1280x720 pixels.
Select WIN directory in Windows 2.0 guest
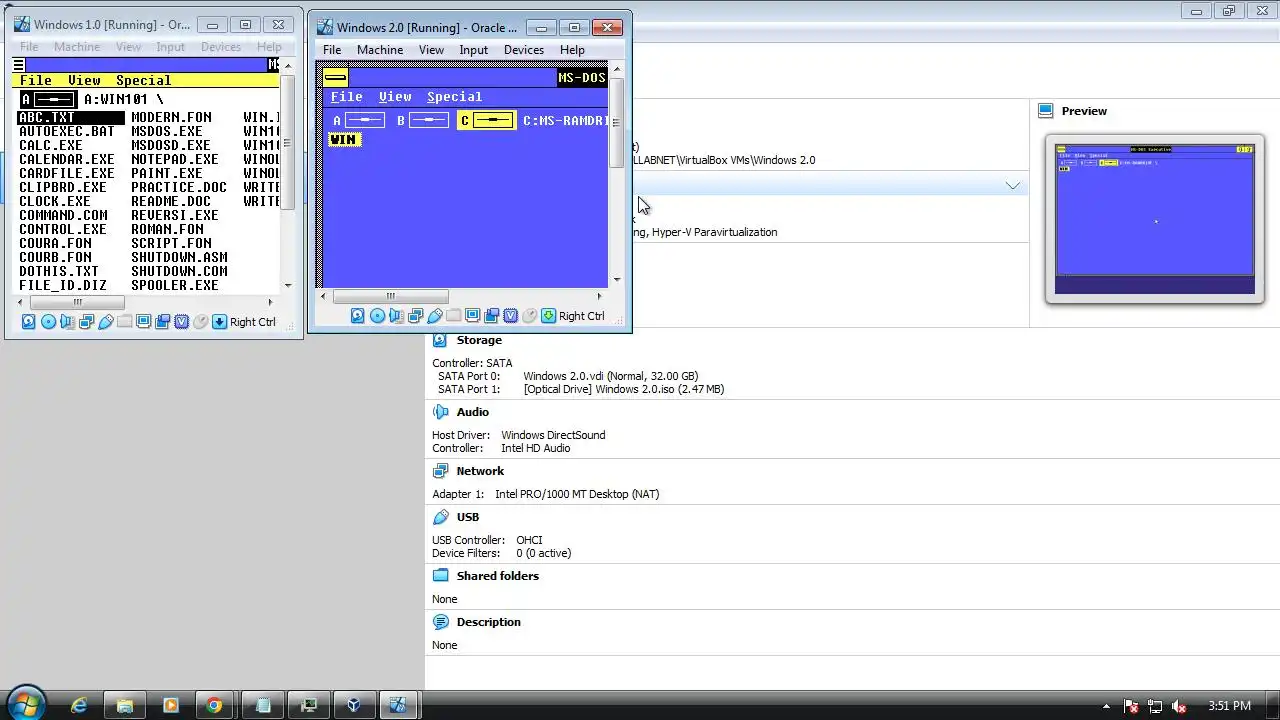[x=343, y=140]
